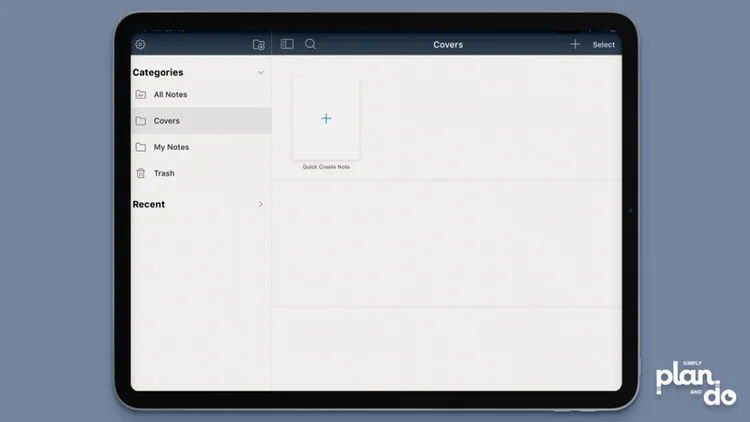Open settings gear in sidebar header
Screen dimensions: 750x422
[140, 44]
